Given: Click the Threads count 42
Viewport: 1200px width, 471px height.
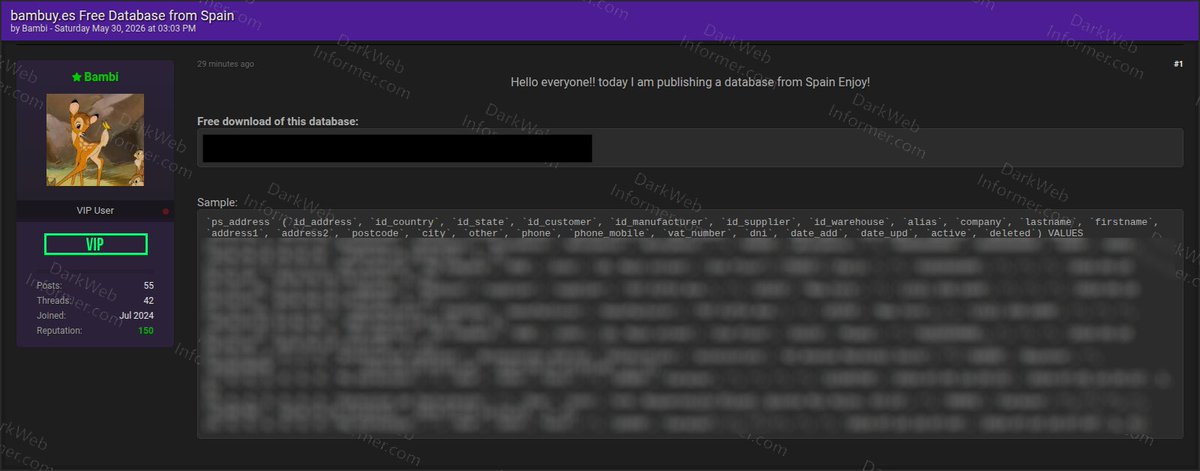Looking at the screenshot, I should coord(147,300).
